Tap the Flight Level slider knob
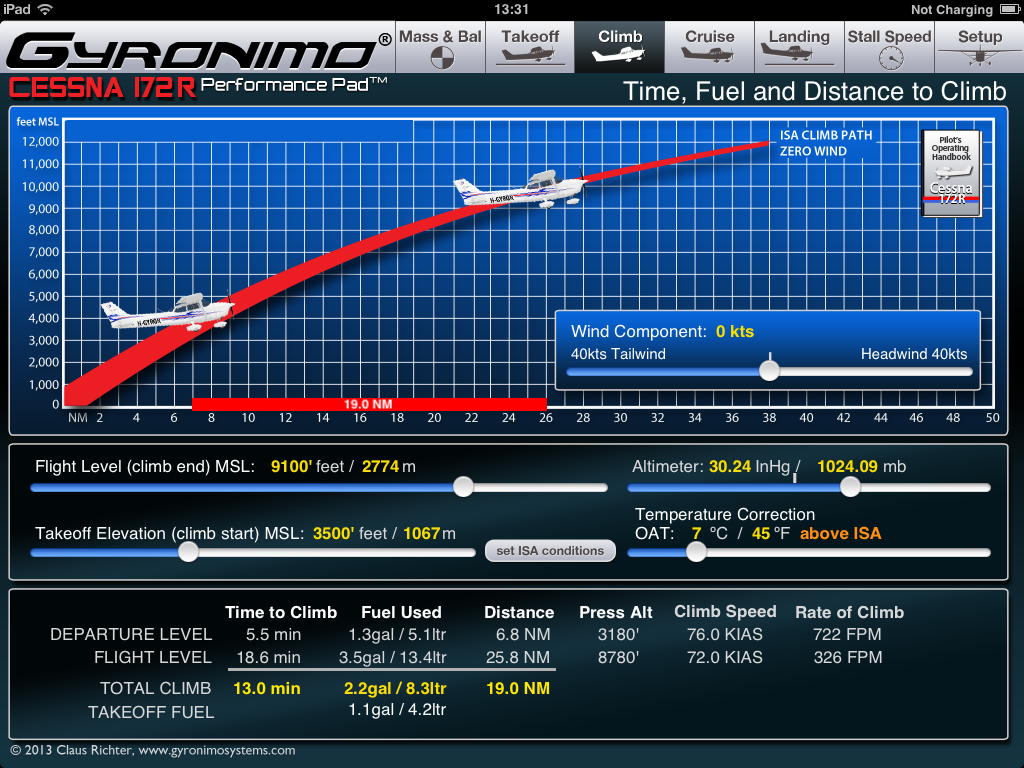This screenshot has height=768, width=1024. coord(463,487)
